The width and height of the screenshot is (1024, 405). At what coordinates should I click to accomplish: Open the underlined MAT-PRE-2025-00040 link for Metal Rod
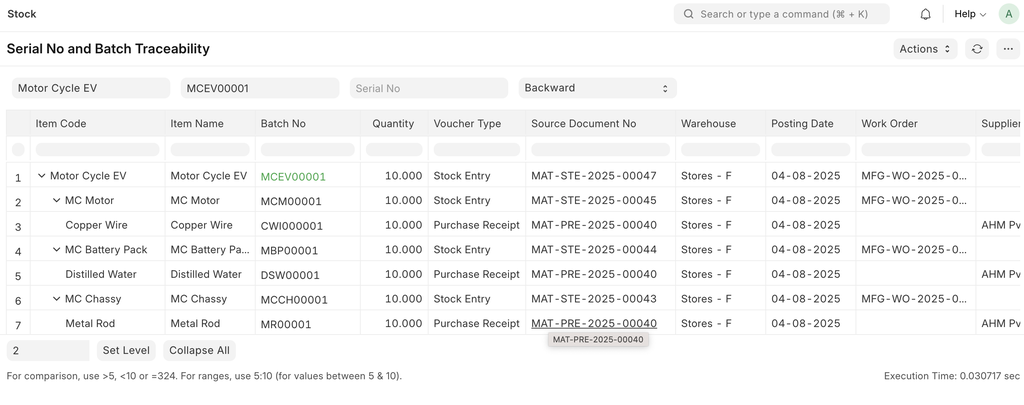(593, 323)
